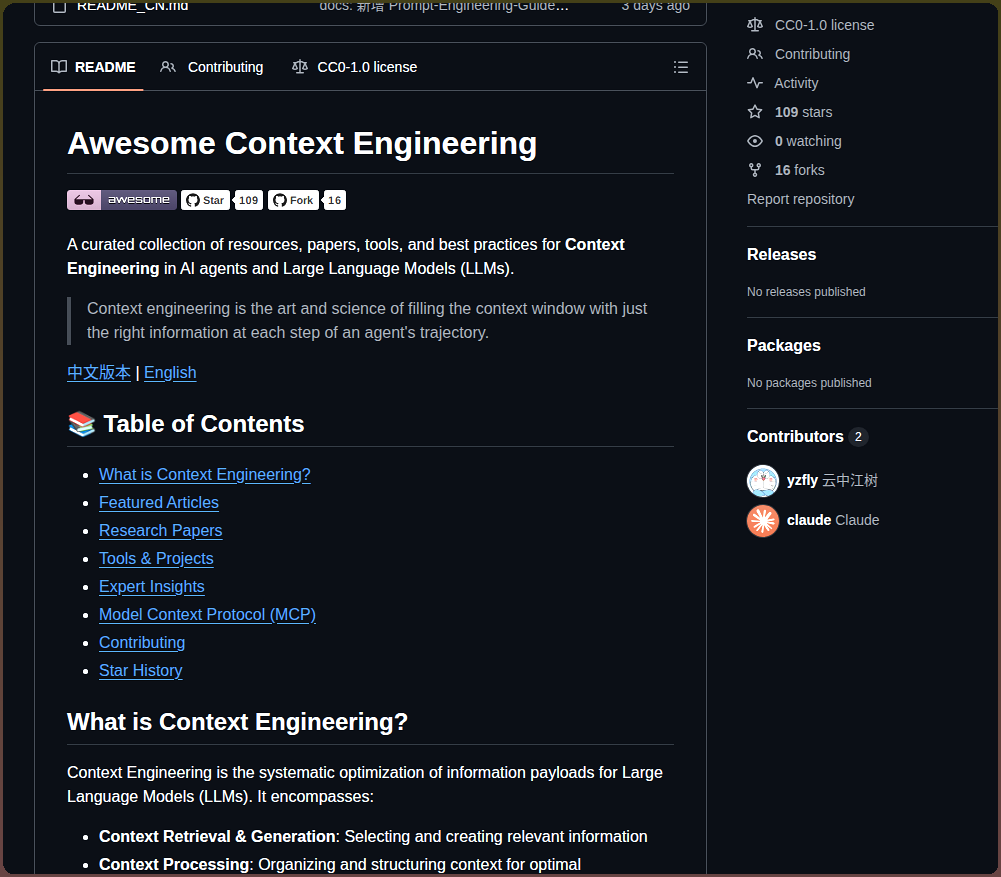View 16 forks link
Viewport: 1001px width, 877px height.
click(799, 170)
